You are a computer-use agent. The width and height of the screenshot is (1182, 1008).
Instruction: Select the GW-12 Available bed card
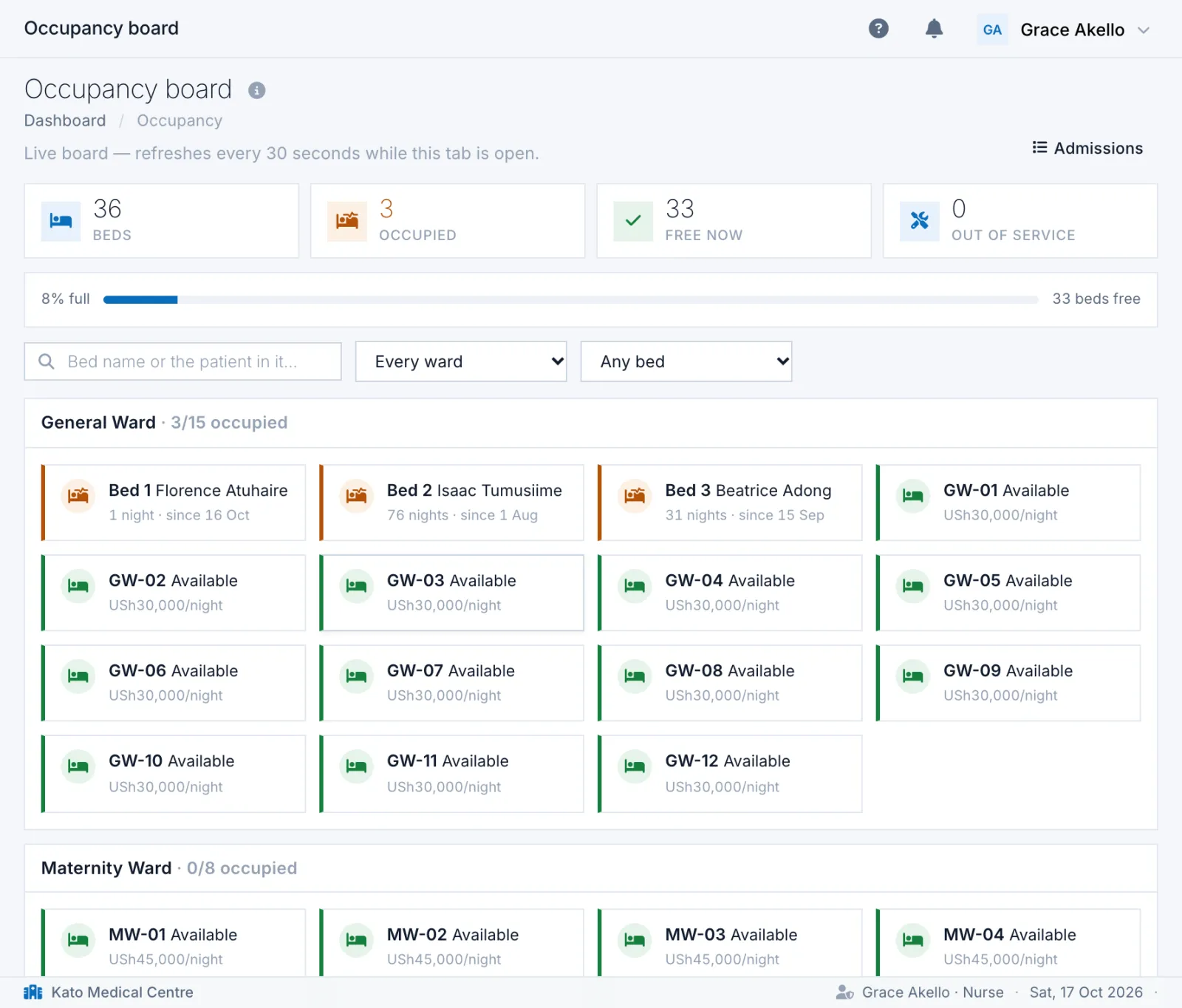pos(730,774)
